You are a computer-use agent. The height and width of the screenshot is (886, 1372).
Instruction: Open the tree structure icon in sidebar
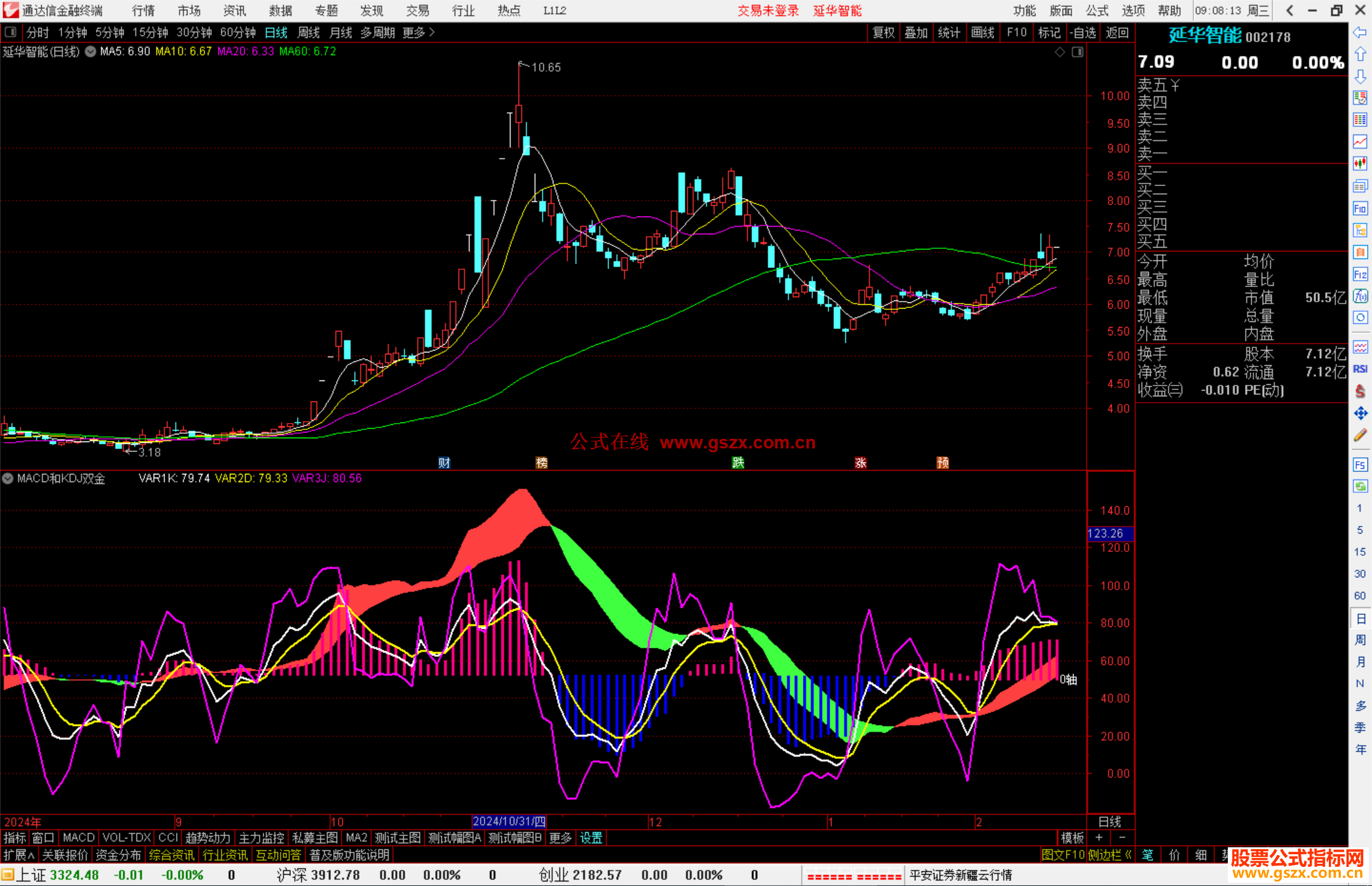click(x=1360, y=231)
